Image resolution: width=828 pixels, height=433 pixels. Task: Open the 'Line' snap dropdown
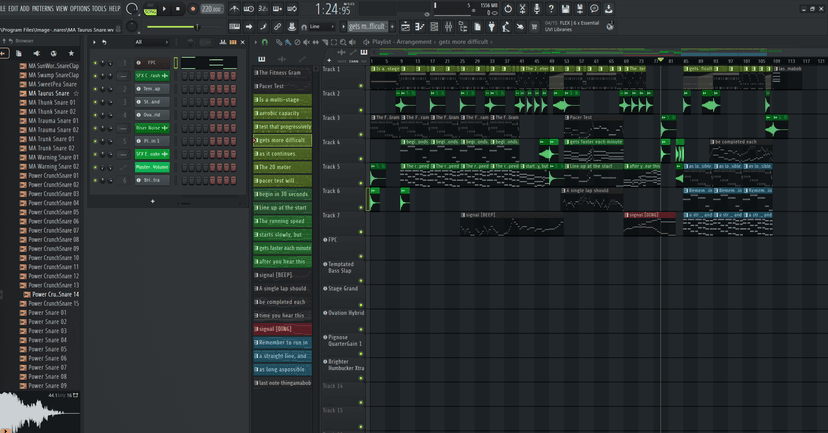[x=320, y=27]
